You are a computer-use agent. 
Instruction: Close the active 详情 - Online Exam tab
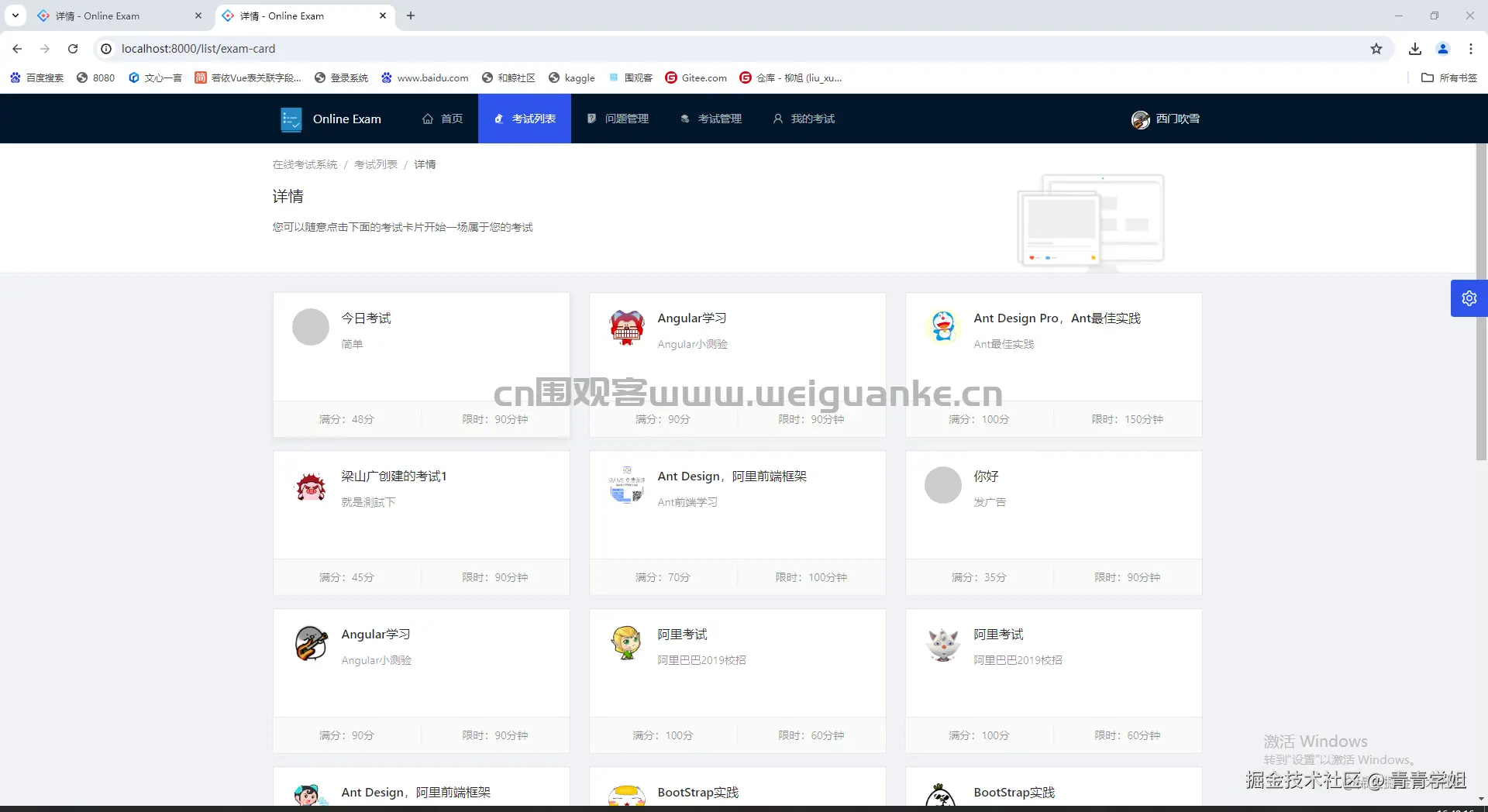tap(383, 15)
